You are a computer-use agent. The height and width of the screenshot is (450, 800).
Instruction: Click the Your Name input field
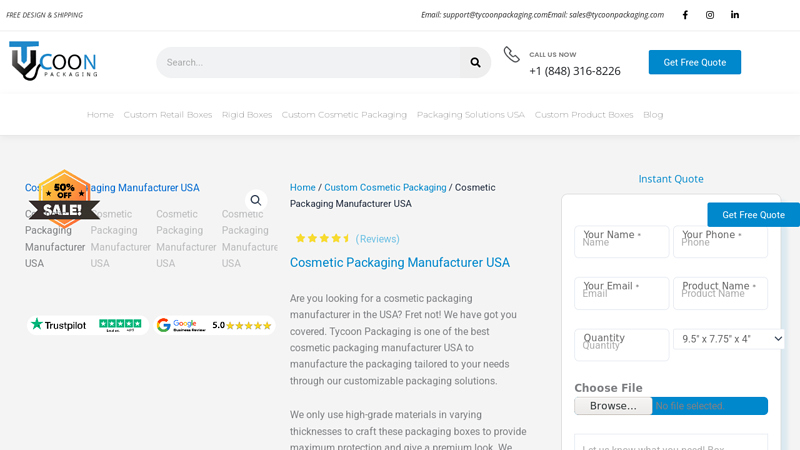coord(621,242)
